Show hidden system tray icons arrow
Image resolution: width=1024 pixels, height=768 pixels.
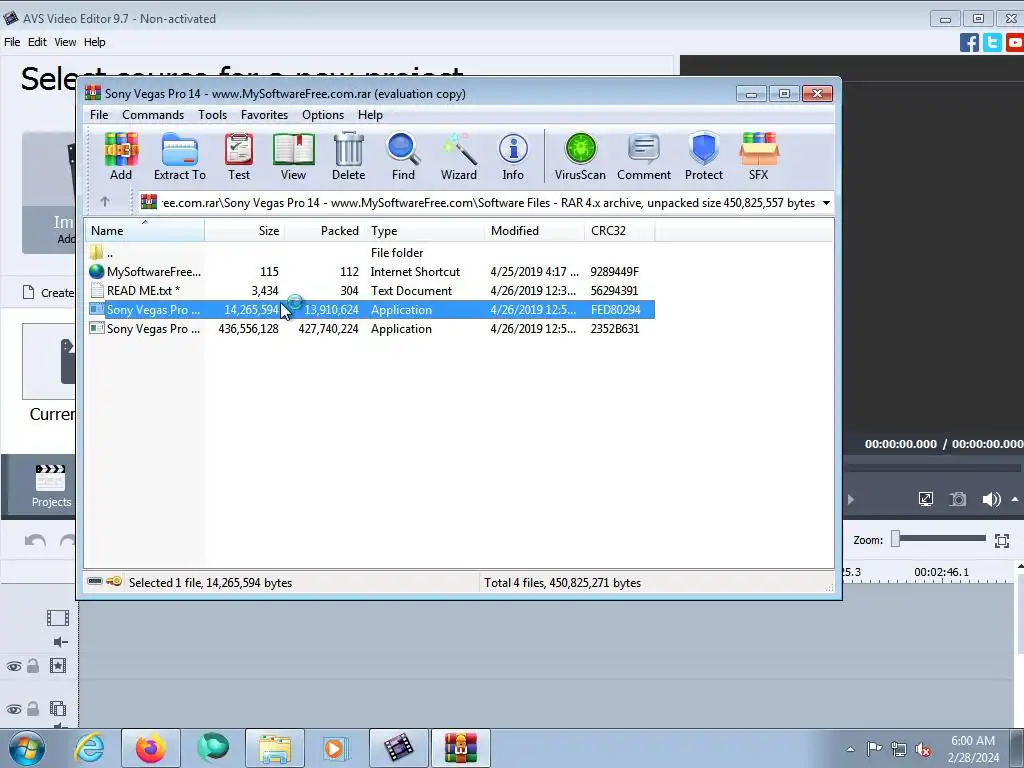coord(850,749)
